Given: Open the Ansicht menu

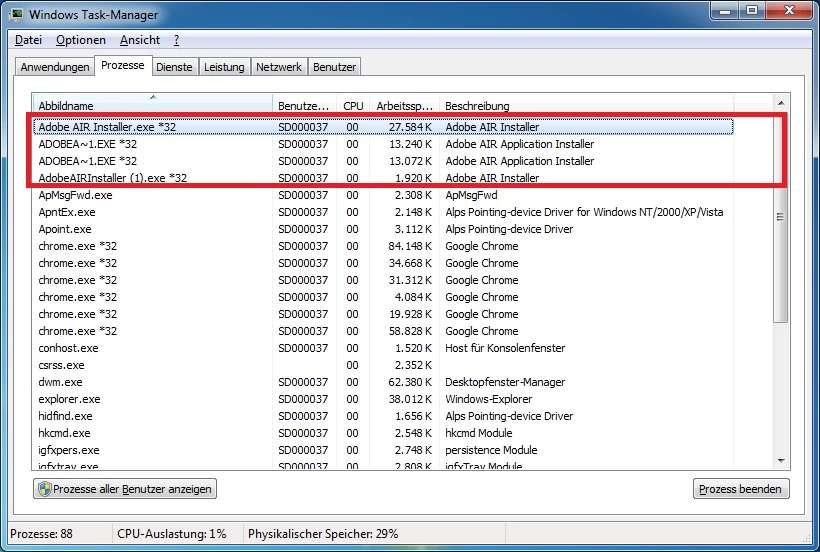Looking at the screenshot, I should pyautogui.click(x=140, y=40).
